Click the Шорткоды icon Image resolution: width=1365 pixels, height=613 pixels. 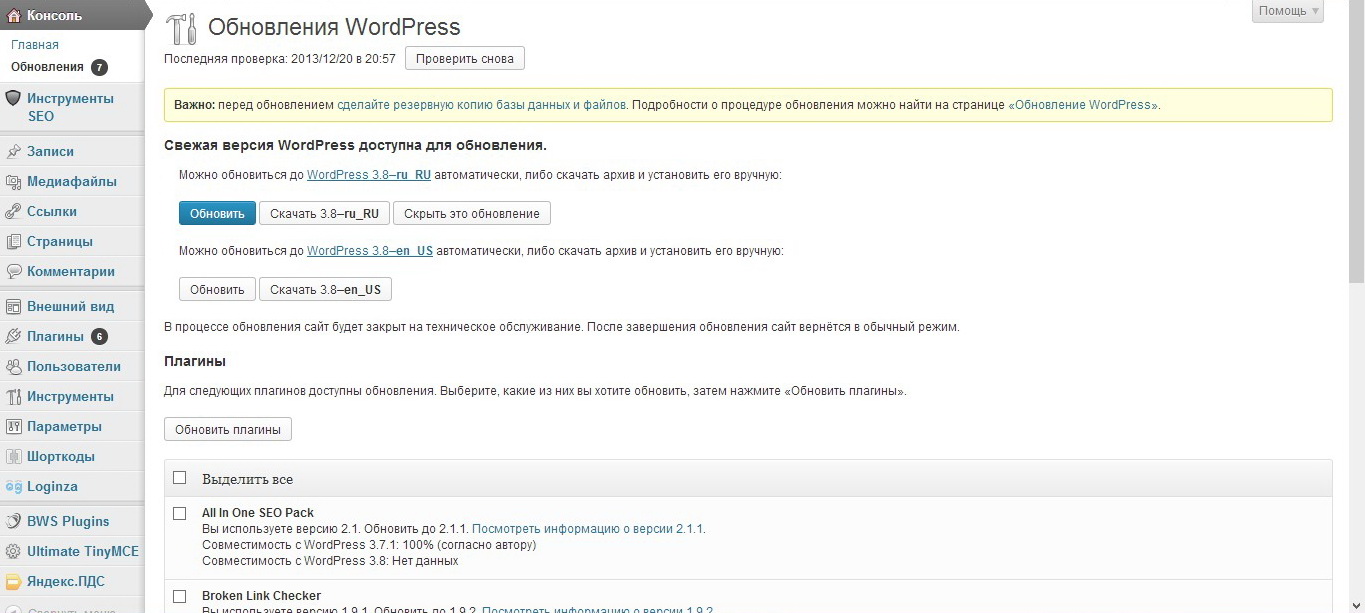pos(13,456)
